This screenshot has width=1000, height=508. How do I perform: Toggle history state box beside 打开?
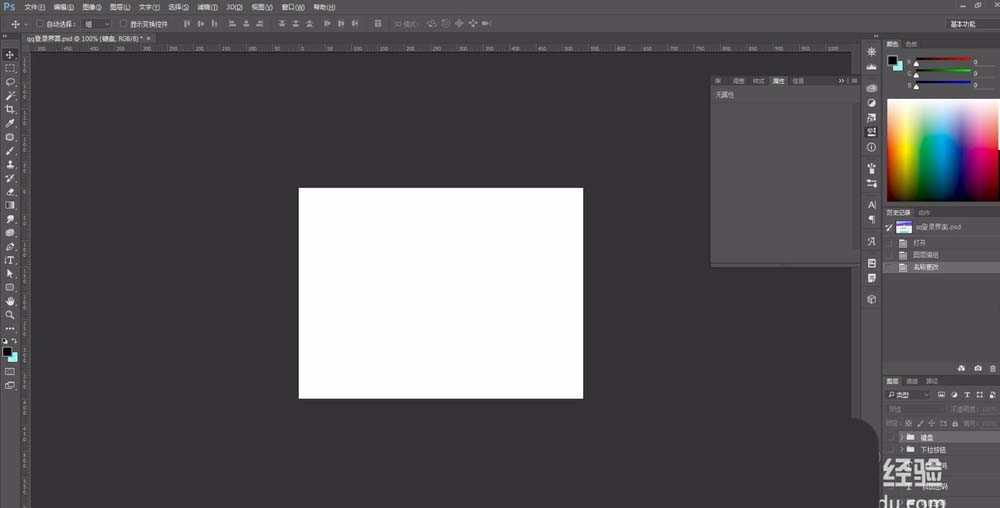click(889, 242)
